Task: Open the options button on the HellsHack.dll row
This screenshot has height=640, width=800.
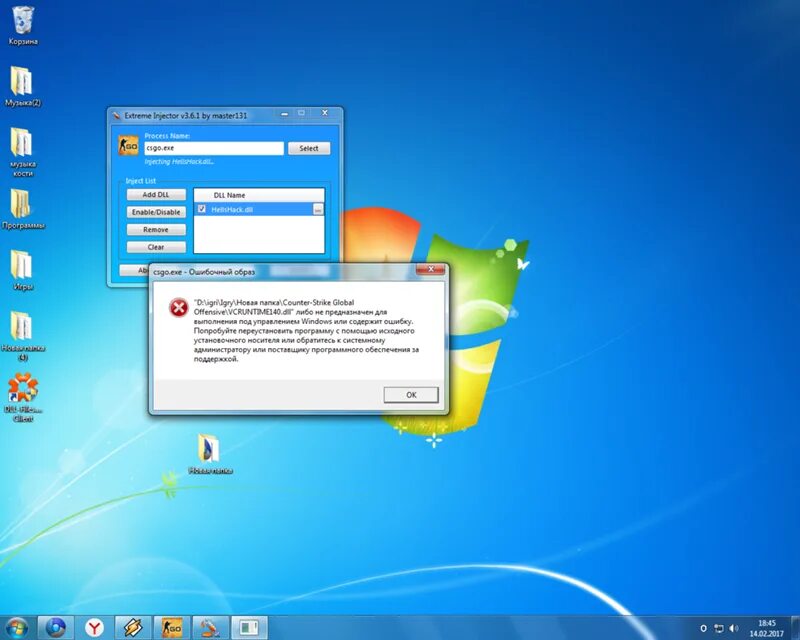Action: 318,209
